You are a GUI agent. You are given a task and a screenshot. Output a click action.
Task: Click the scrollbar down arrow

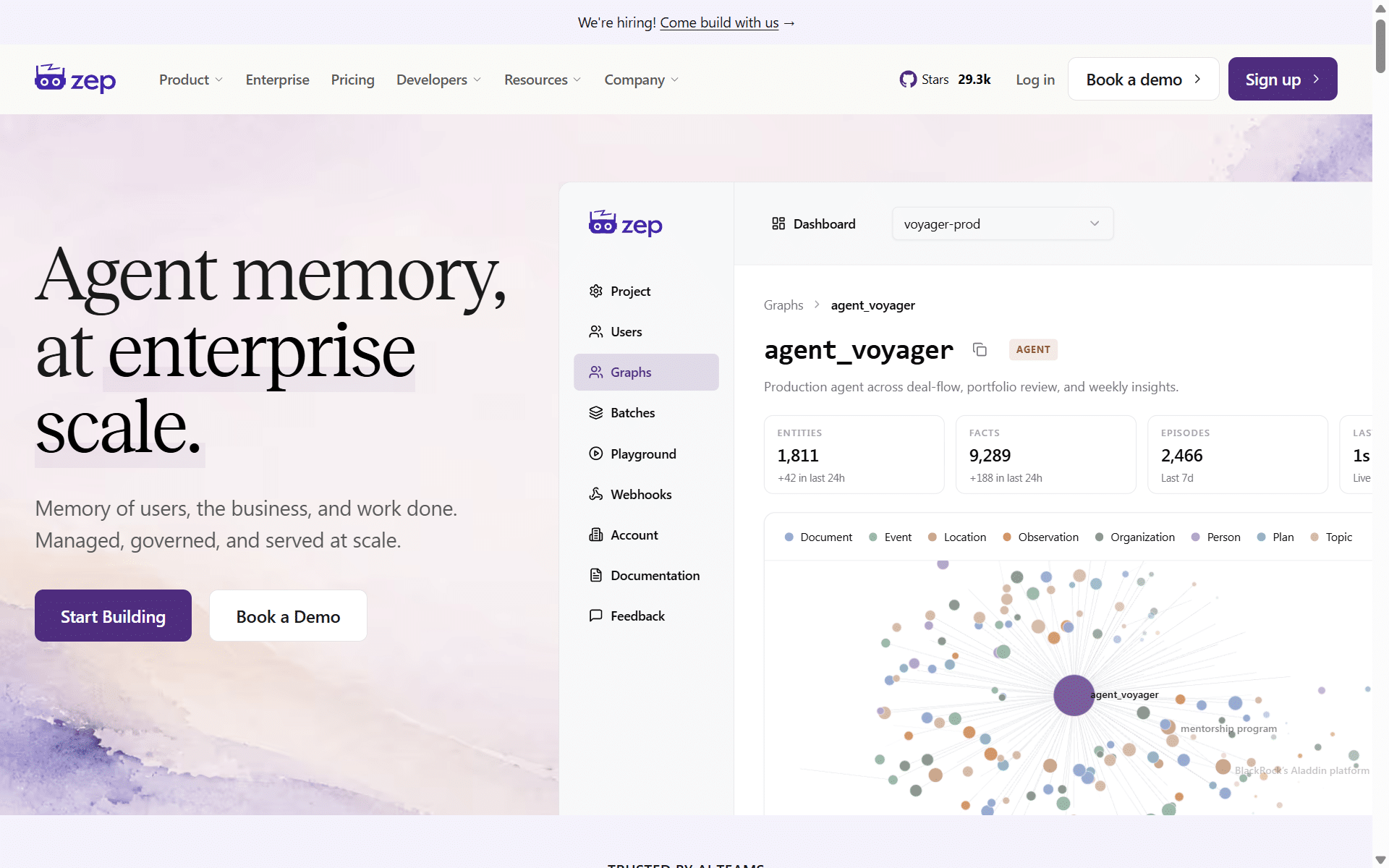point(1380,860)
